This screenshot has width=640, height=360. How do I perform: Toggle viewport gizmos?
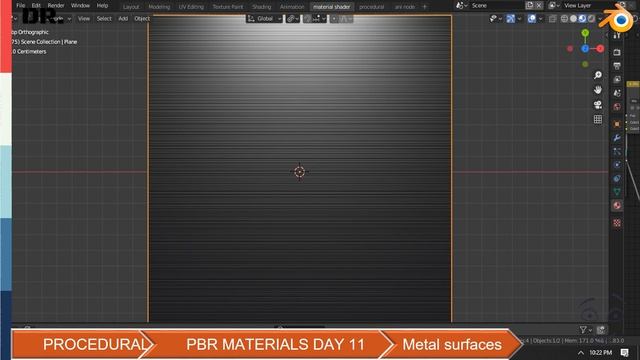coord(511,18)
